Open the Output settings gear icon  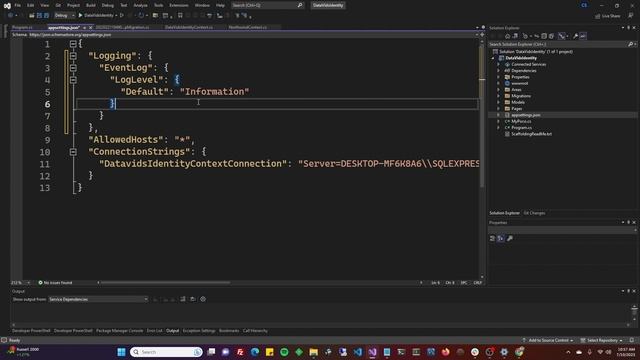(203, 299)
